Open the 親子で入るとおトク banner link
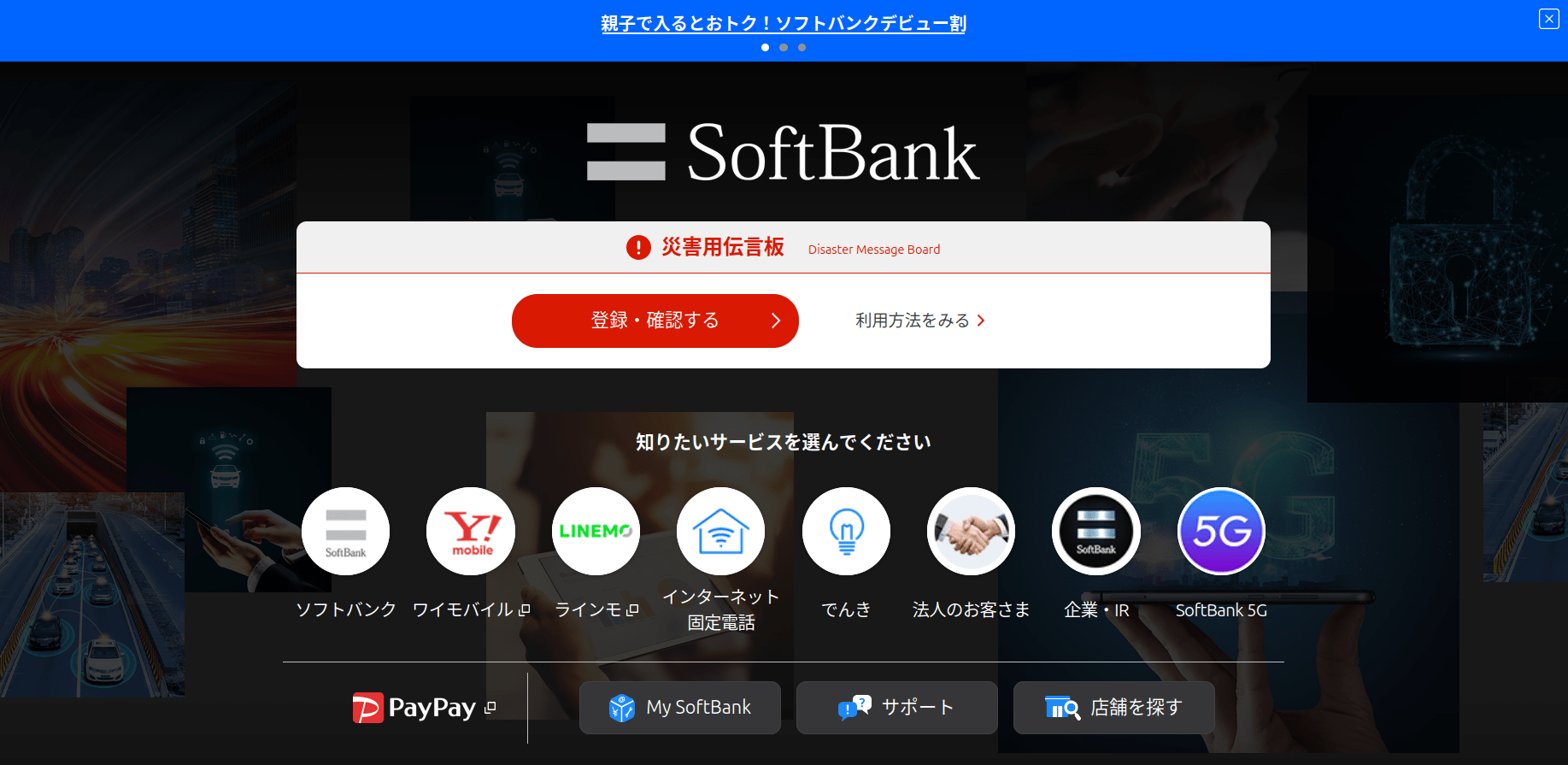The image size is (1568, 765). (x=784, y=24)
